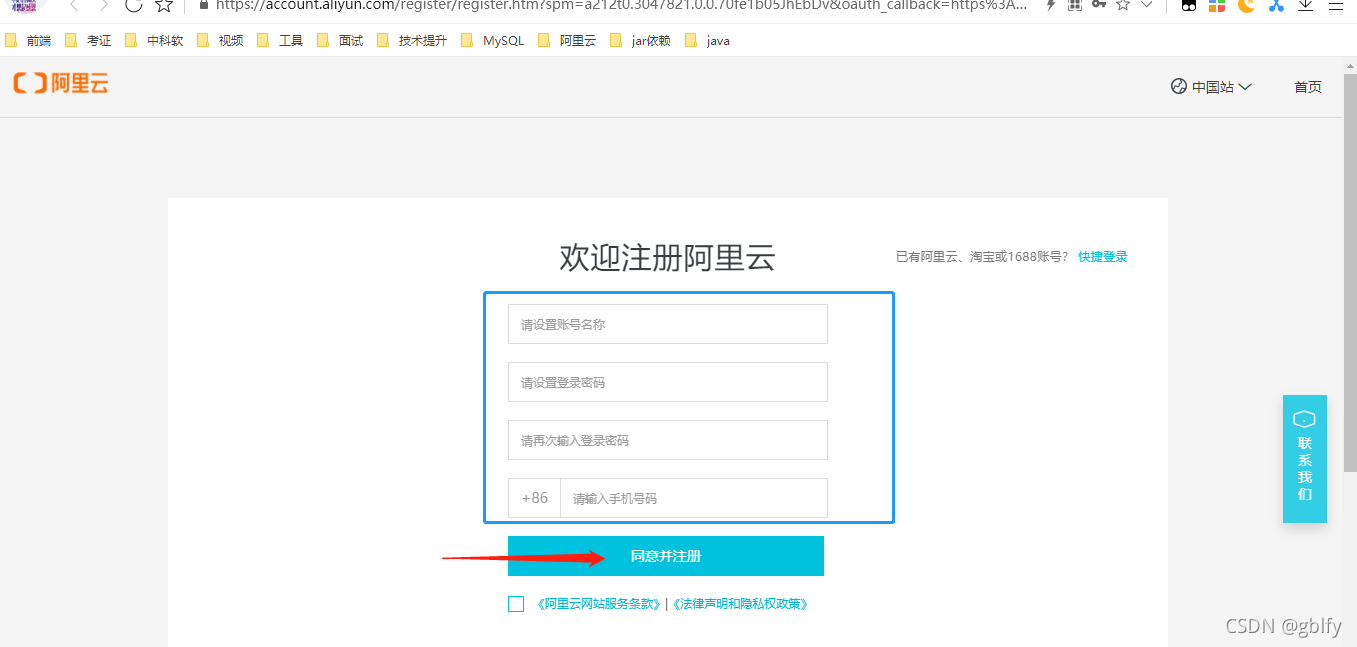Check the 阿里云网站服务条款 agreement checkbox
This screenshot has width=1357, height=647.
point(516,603)
